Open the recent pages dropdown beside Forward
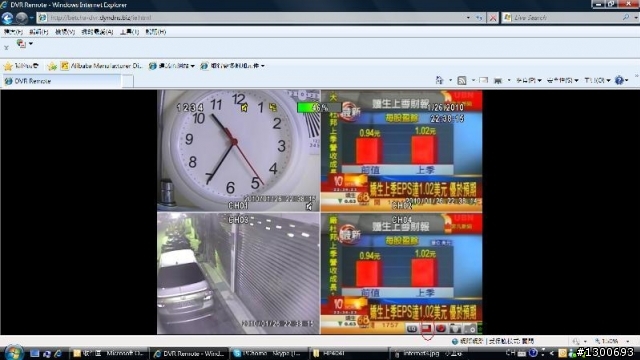The height and width of the screenshot is (360, 640). click(31, 18)
